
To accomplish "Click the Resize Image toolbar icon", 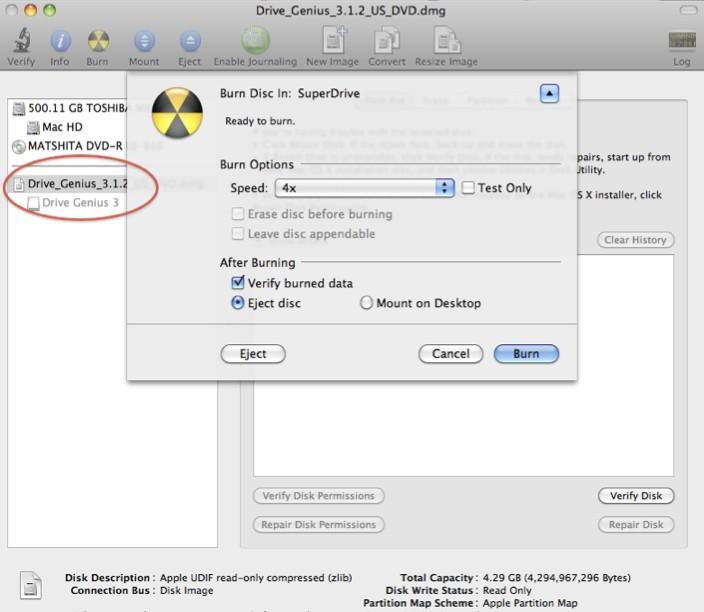I will pyautogui.click(x=447, y=40).
